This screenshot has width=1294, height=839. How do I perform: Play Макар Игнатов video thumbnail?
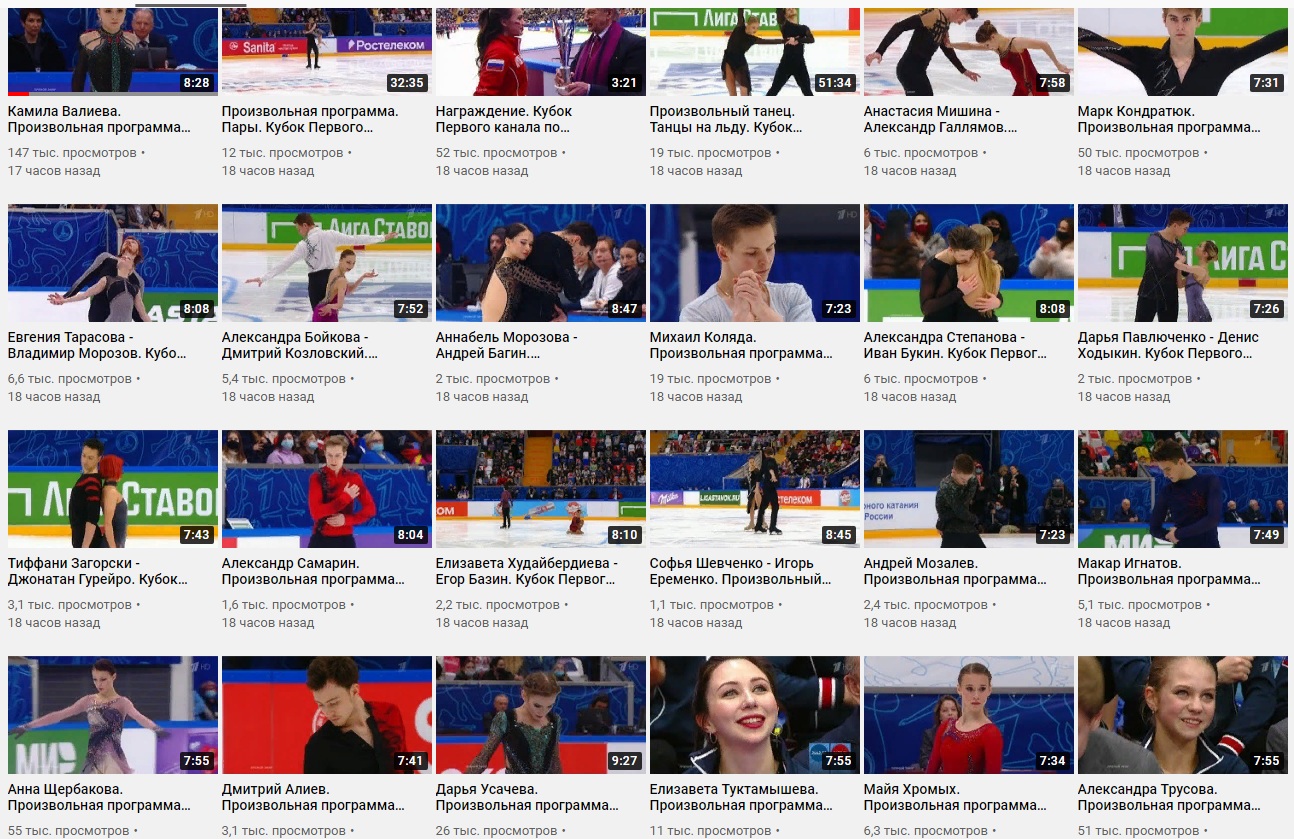[1183, 489]
